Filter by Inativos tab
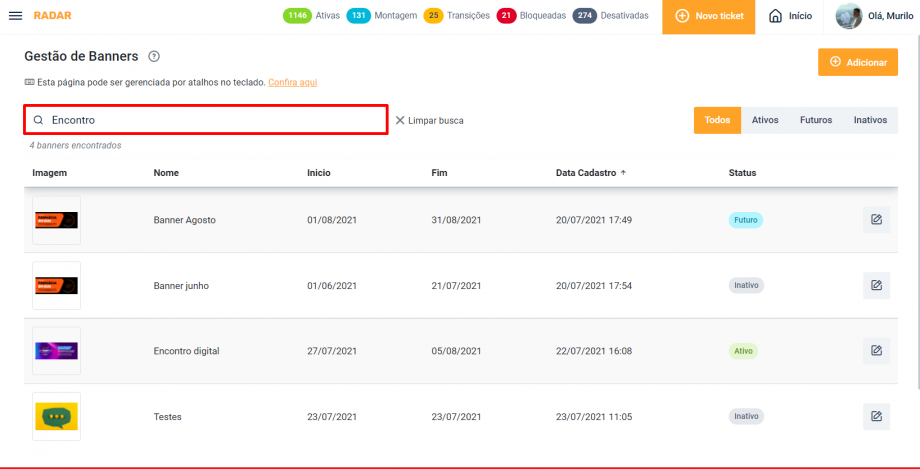Viewport: 920px width, 469px height. point(870,120)
